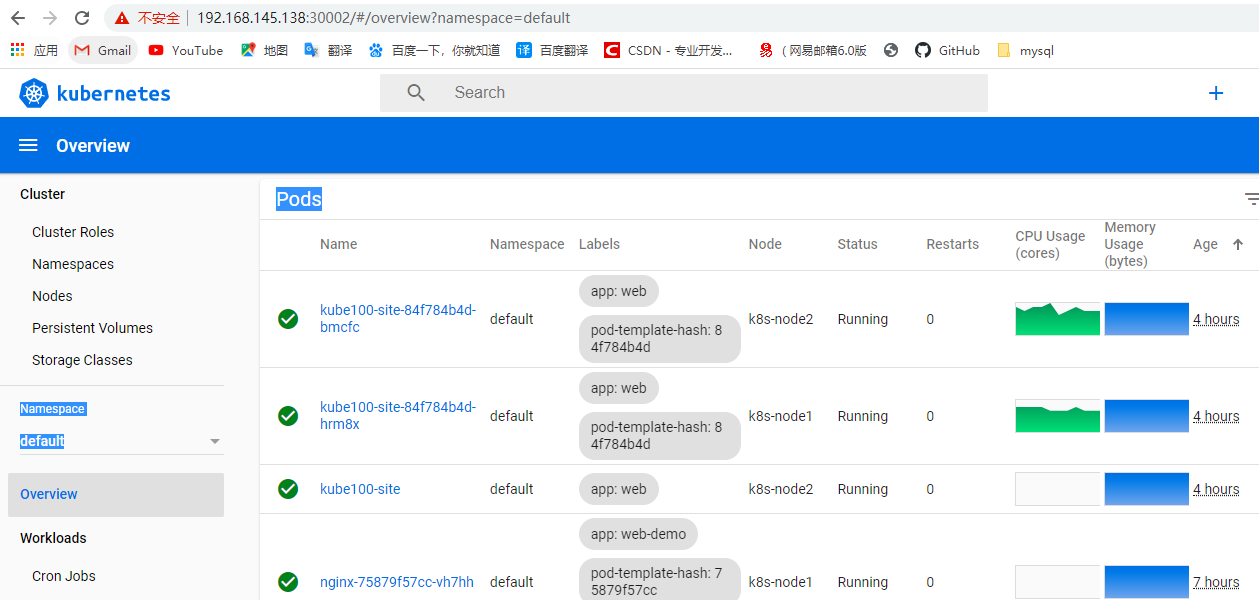Open Cluster section heading
This screenshot has width=1259, height=600.
42,194
